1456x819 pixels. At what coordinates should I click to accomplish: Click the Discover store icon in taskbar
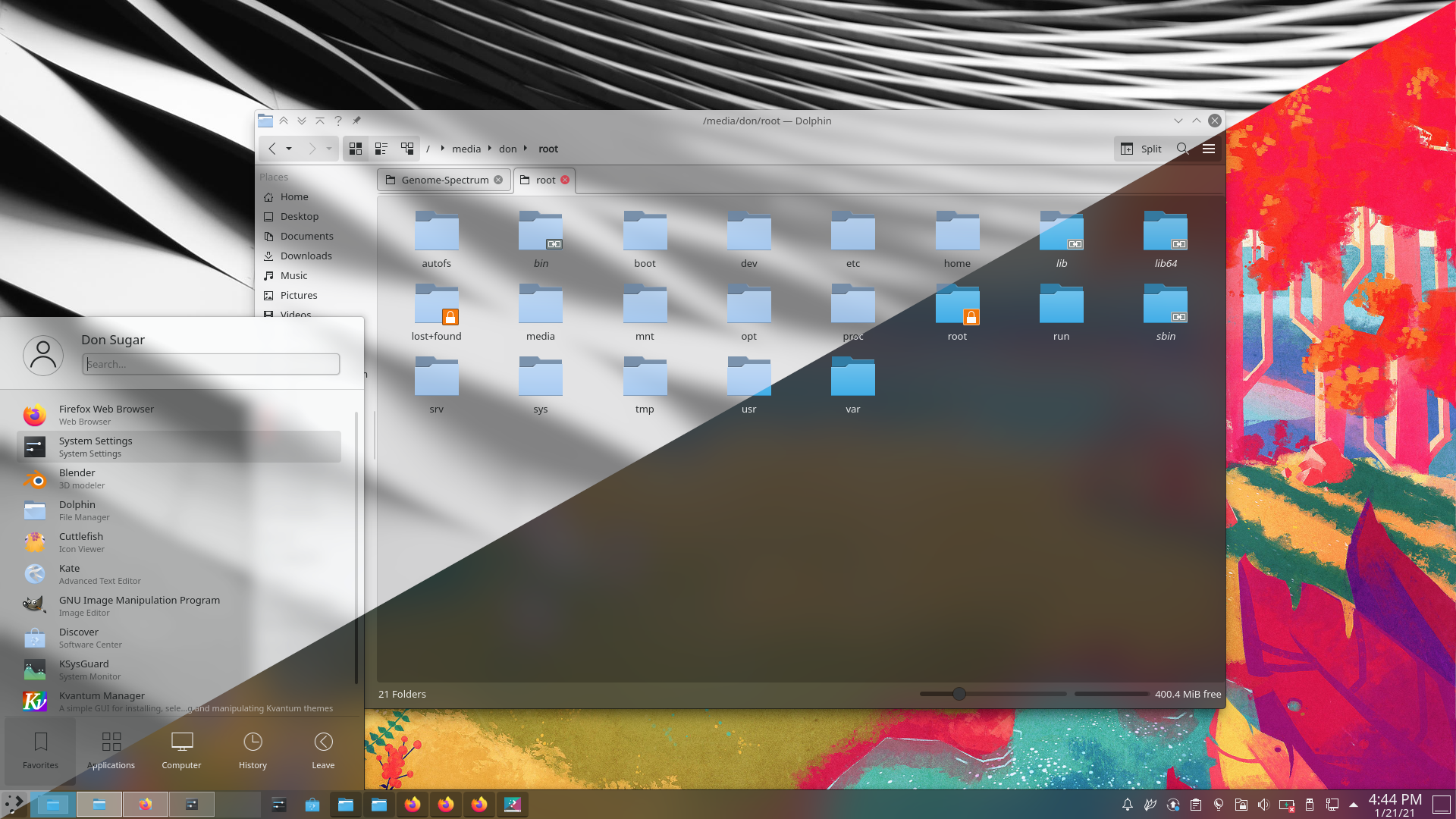click(312, 805)
